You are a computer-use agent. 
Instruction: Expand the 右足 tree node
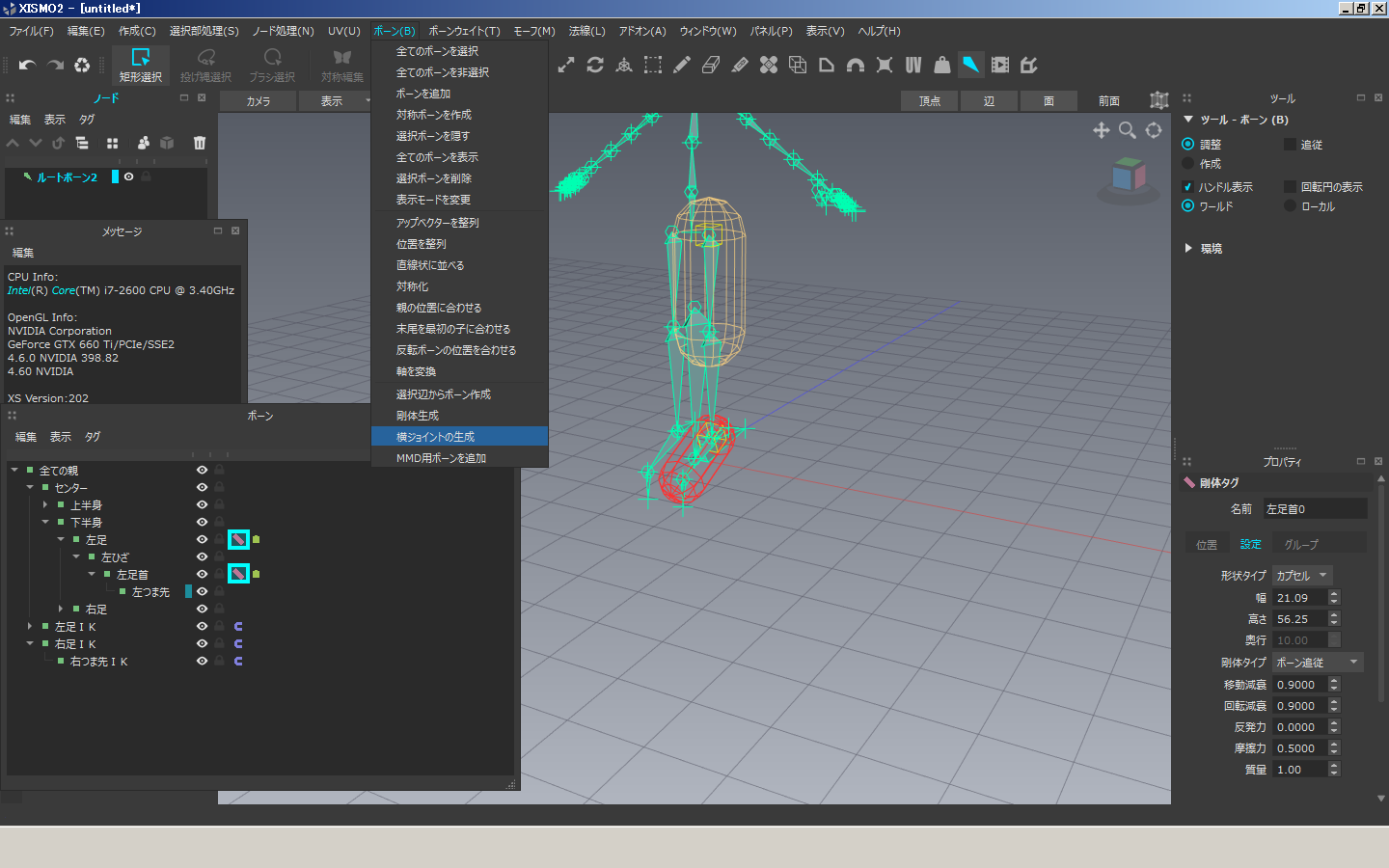tap(61, 609)
